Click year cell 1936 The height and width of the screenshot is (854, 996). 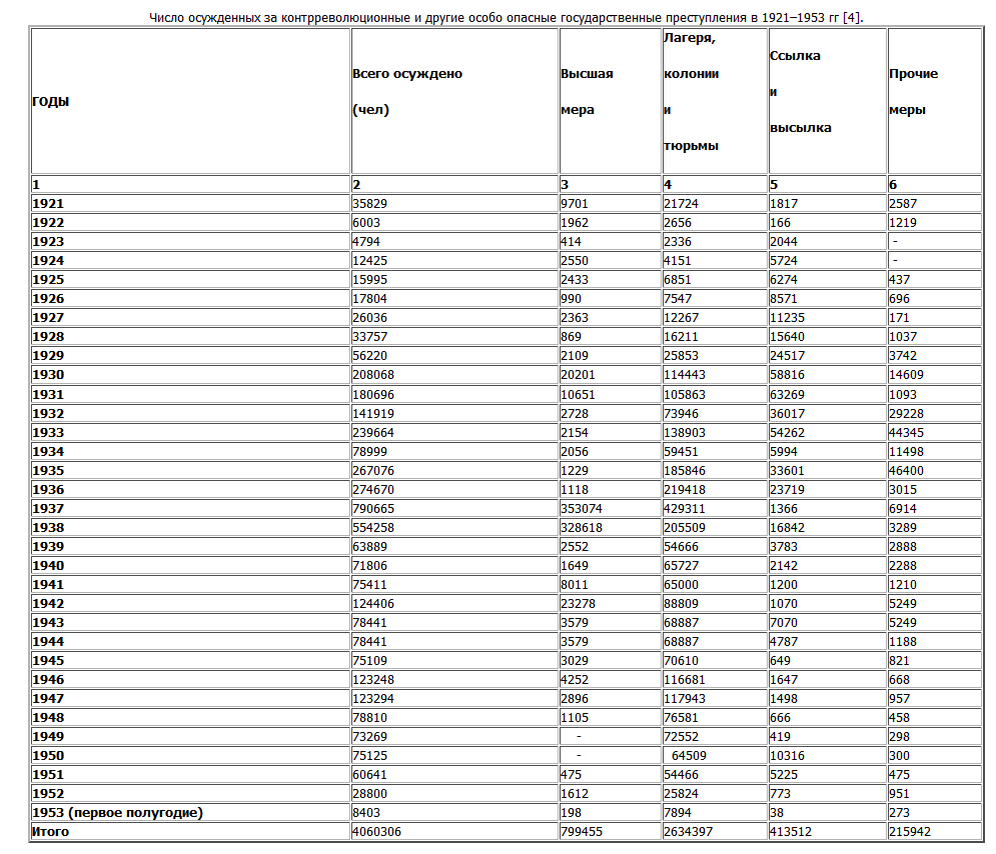coord(191,490)
